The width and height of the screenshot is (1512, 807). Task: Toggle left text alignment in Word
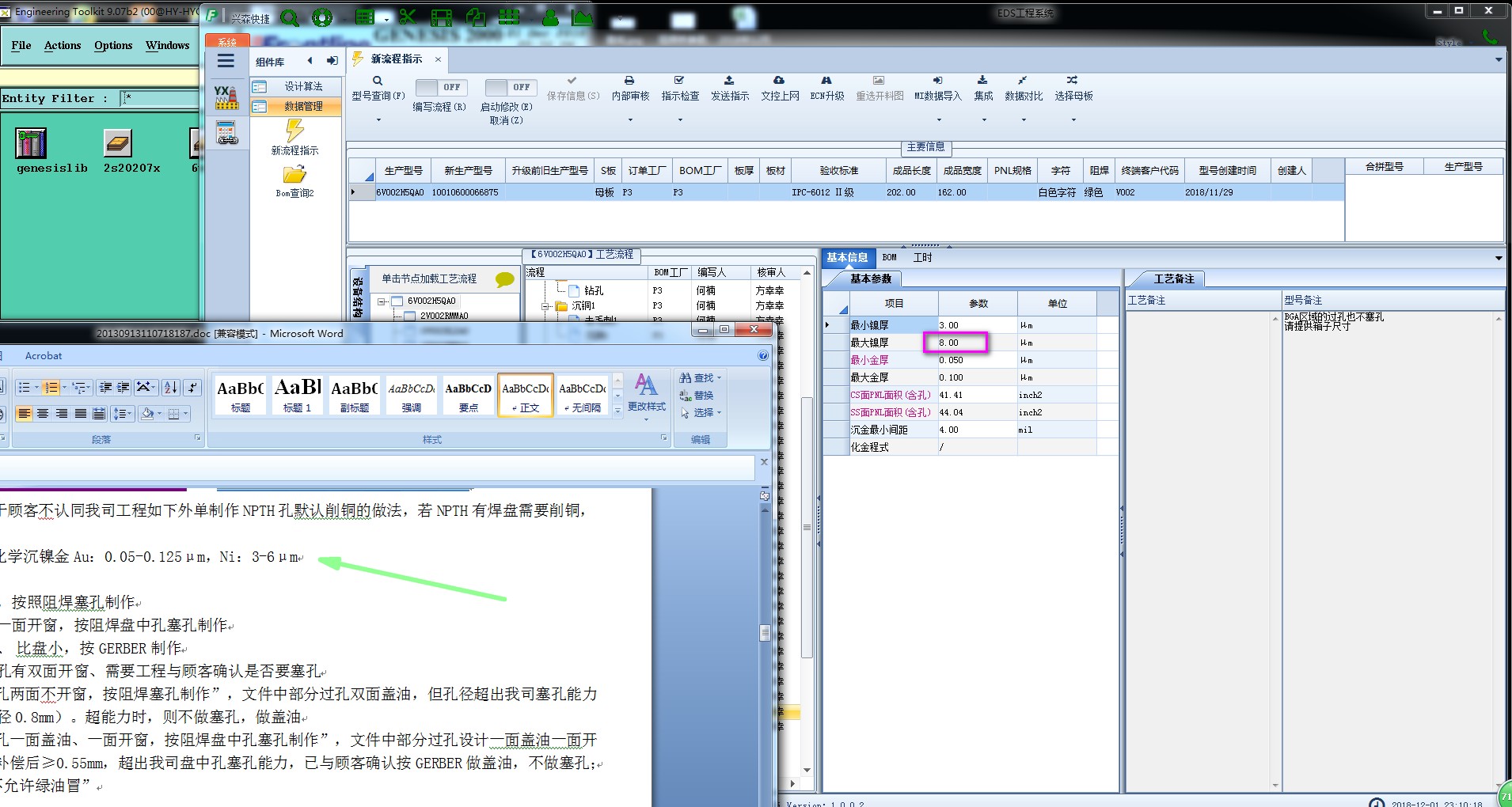click(x=24, y=414)
